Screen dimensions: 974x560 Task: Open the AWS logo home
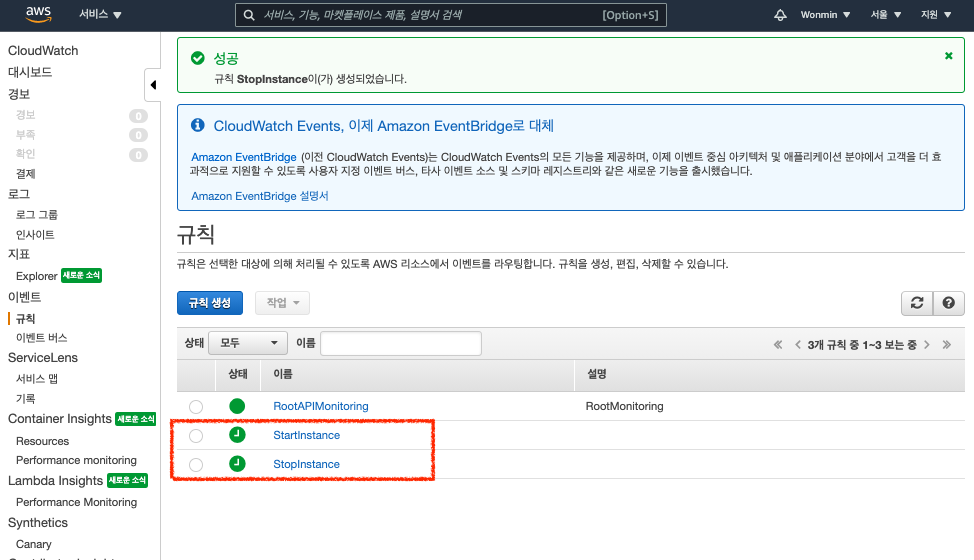(x=39, y=14)
